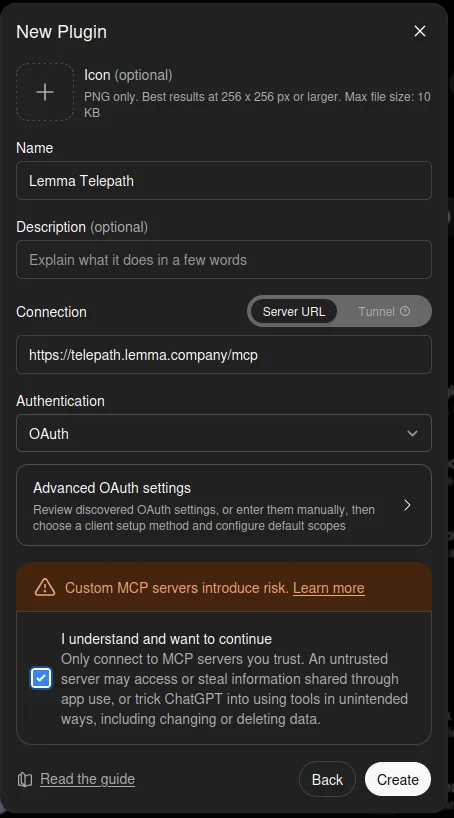Open the Authentication OAuth dropdown

click(x=224, y=433)
